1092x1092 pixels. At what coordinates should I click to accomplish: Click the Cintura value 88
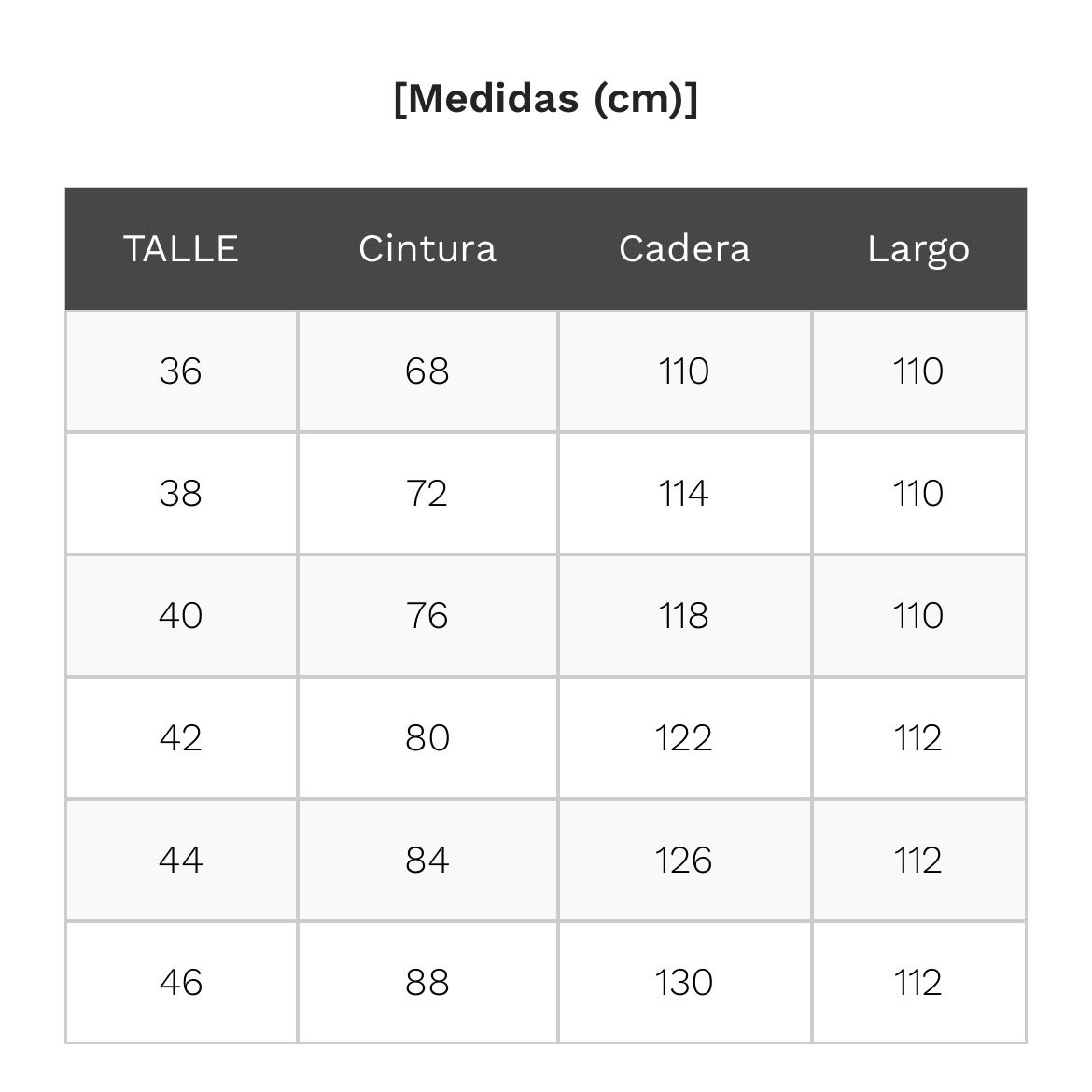[427, 983]
